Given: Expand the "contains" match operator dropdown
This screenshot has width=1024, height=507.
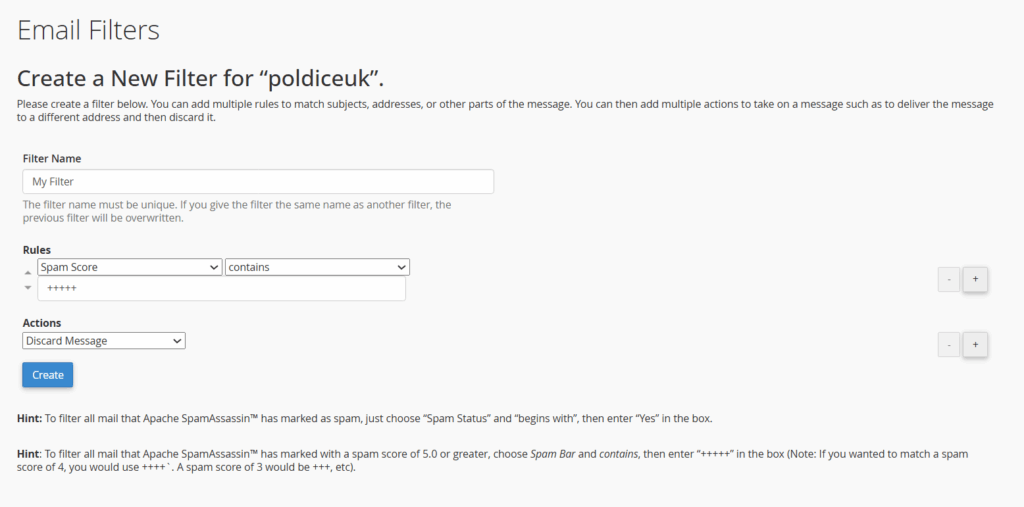Looking at the screenshot, I should point(317,267).
